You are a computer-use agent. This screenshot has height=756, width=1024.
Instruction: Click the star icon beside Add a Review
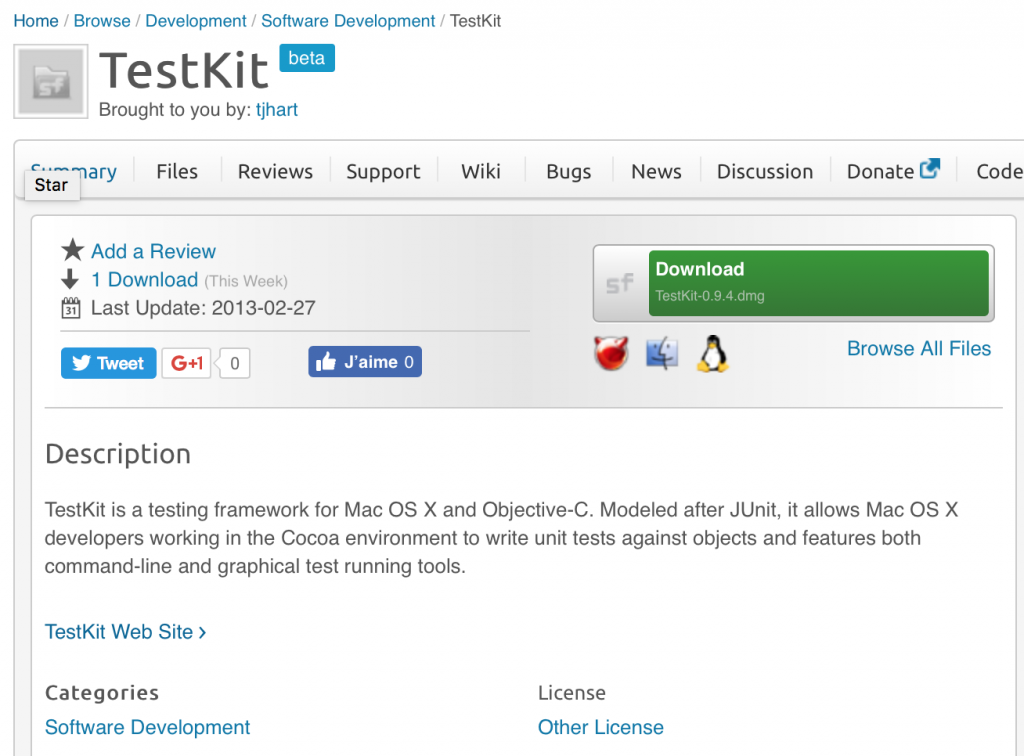72,250
